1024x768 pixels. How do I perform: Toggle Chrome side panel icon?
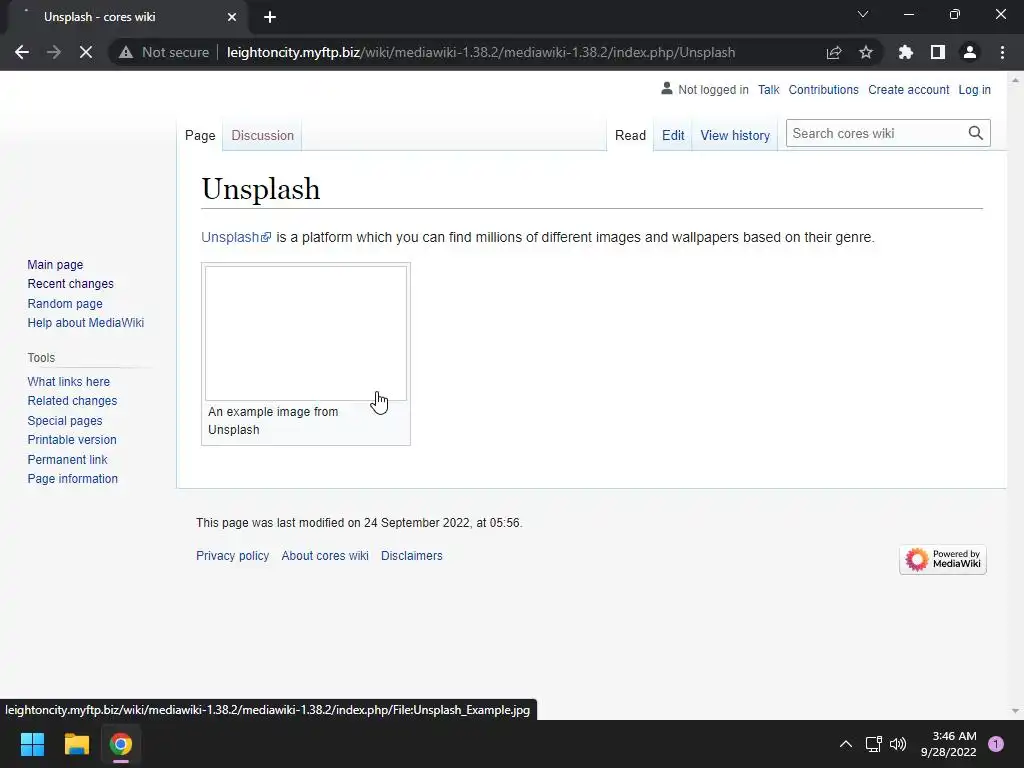[938, 52]
